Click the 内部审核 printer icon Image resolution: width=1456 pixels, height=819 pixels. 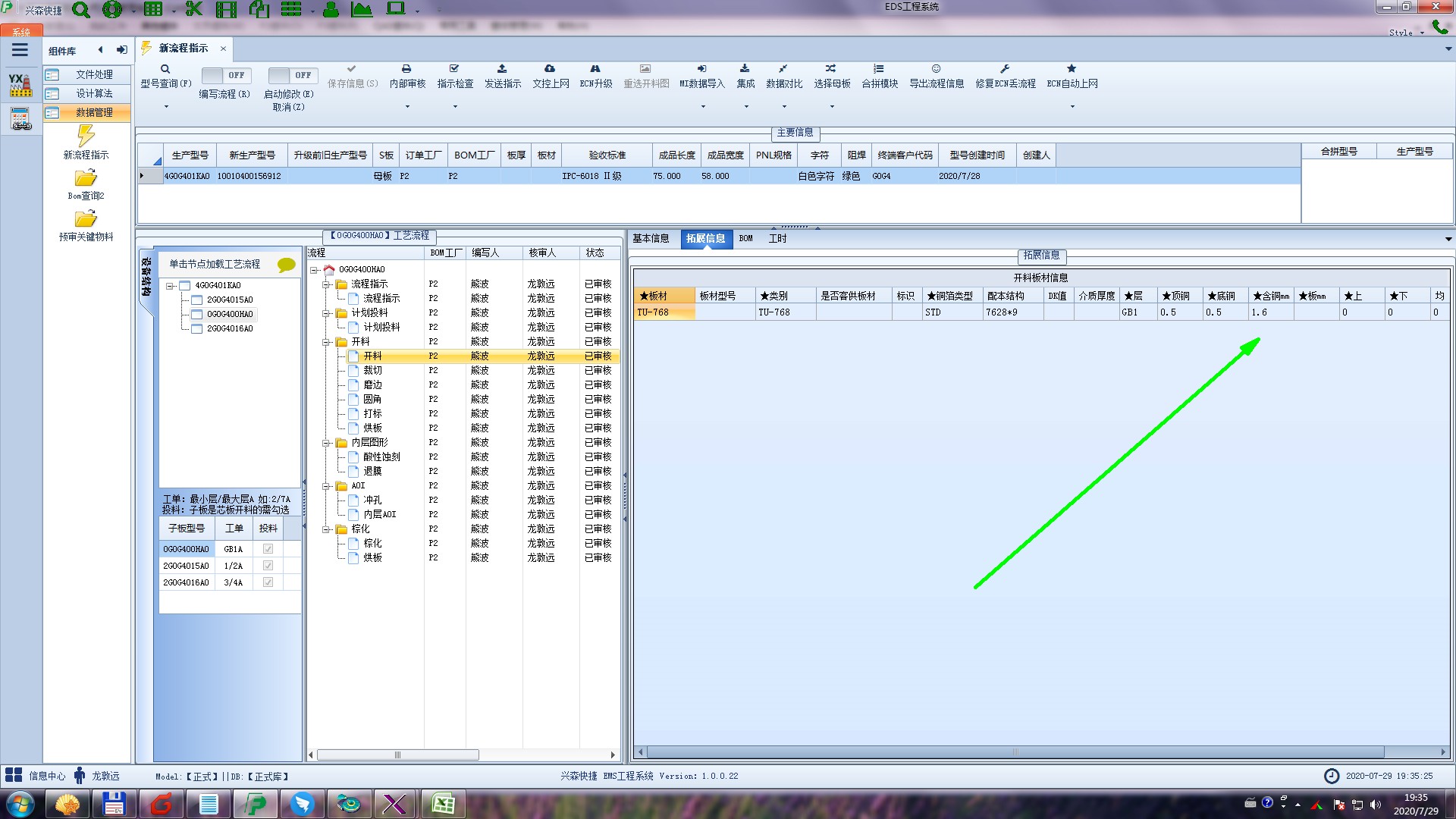click(x=406, y=69)
